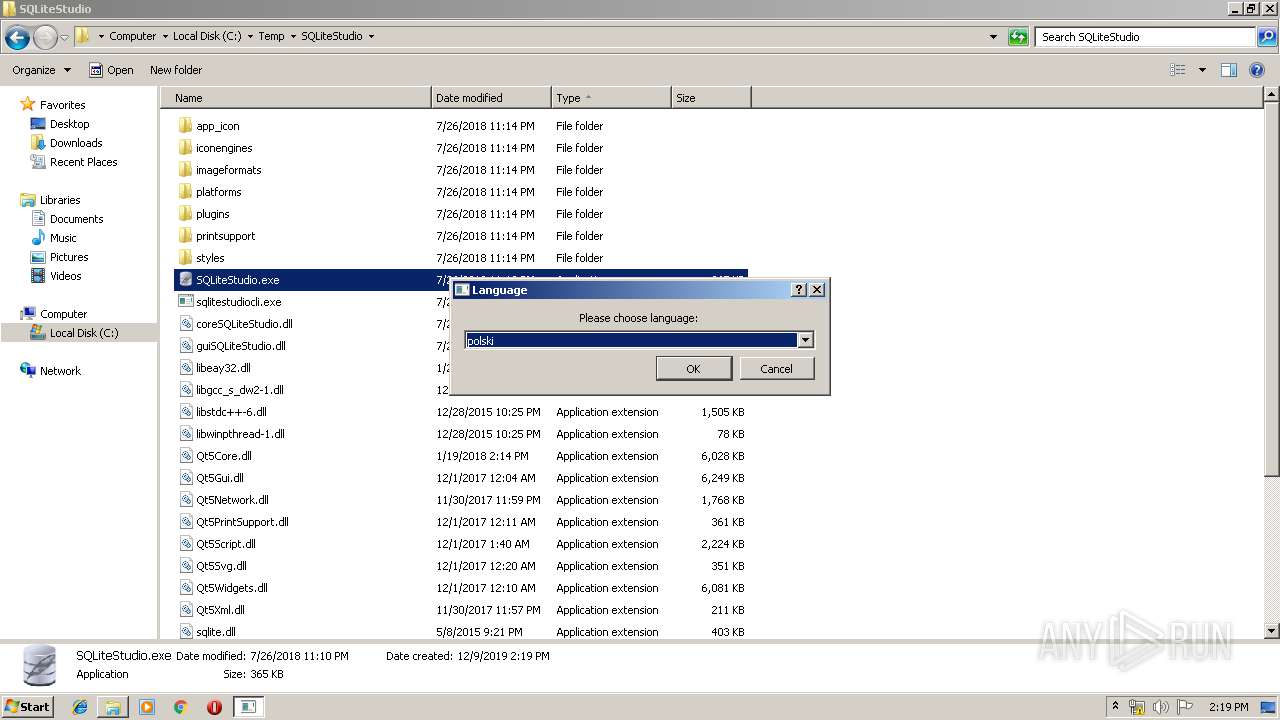Screen dimensions: 1280x720
Task: Open the view options dropdown arrow
Action: click(x=1202, y=70)
